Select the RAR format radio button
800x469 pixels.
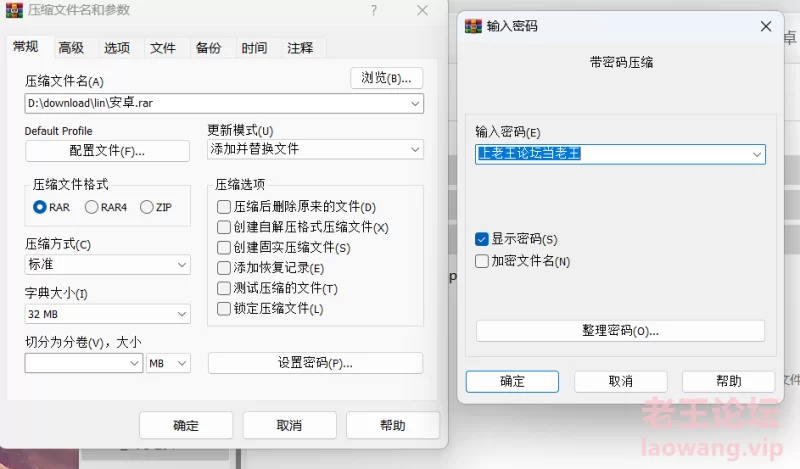point(40,207)
